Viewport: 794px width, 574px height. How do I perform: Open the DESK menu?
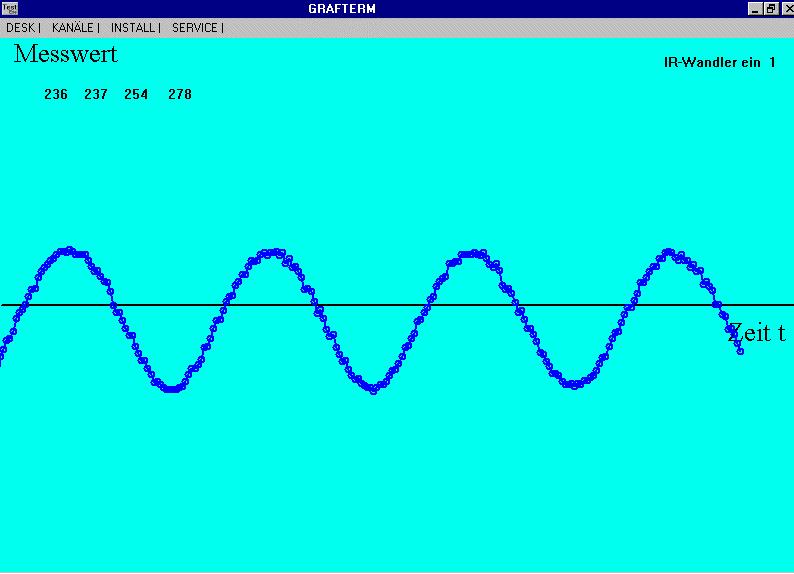click(x=20, y=28)
